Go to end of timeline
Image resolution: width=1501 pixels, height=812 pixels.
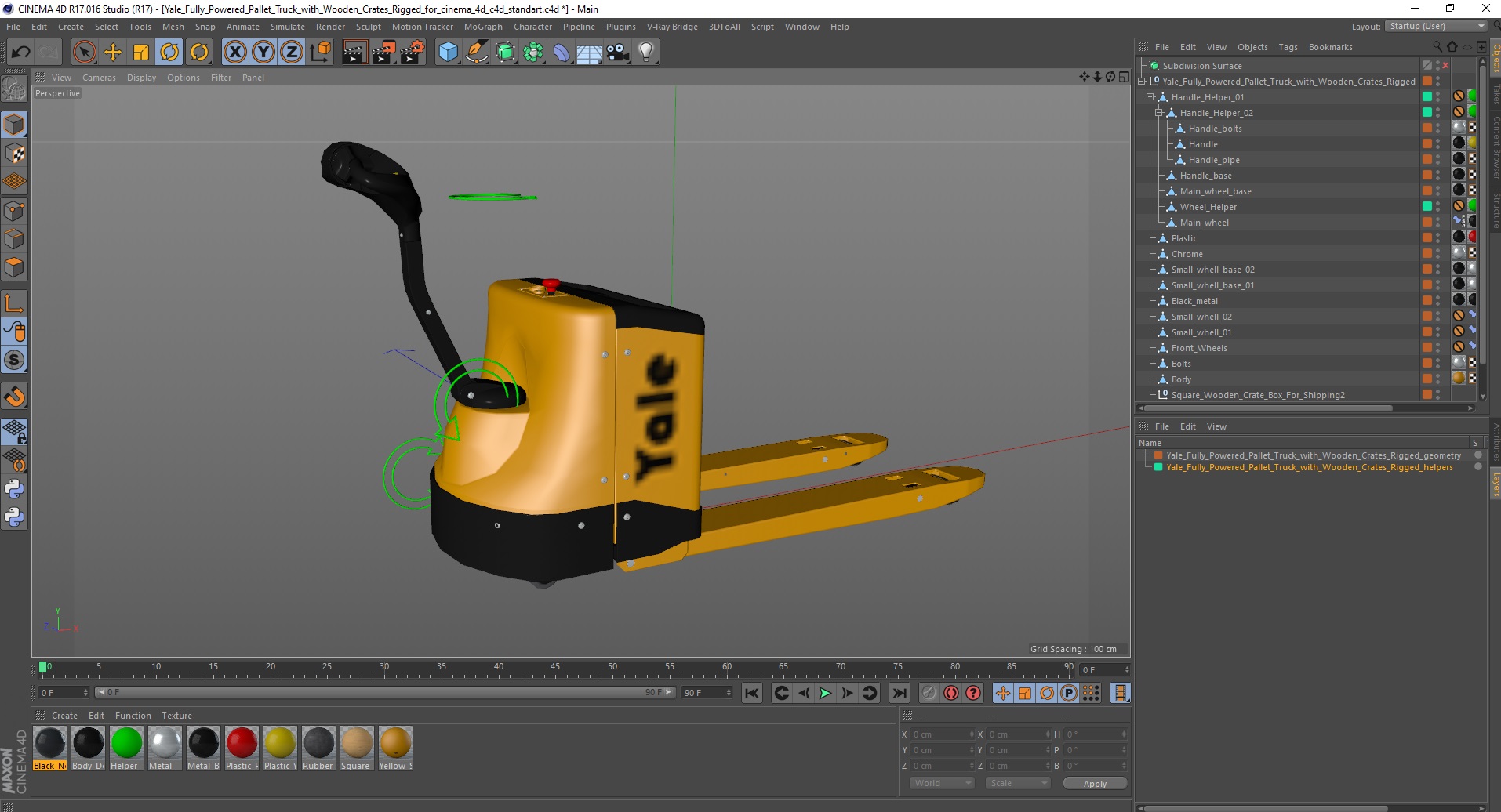tap(900, 693)
